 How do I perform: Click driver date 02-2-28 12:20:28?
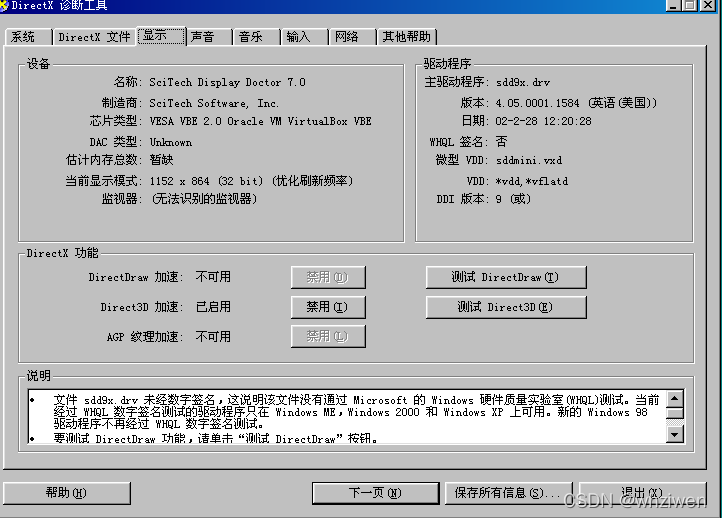[543, 121]
